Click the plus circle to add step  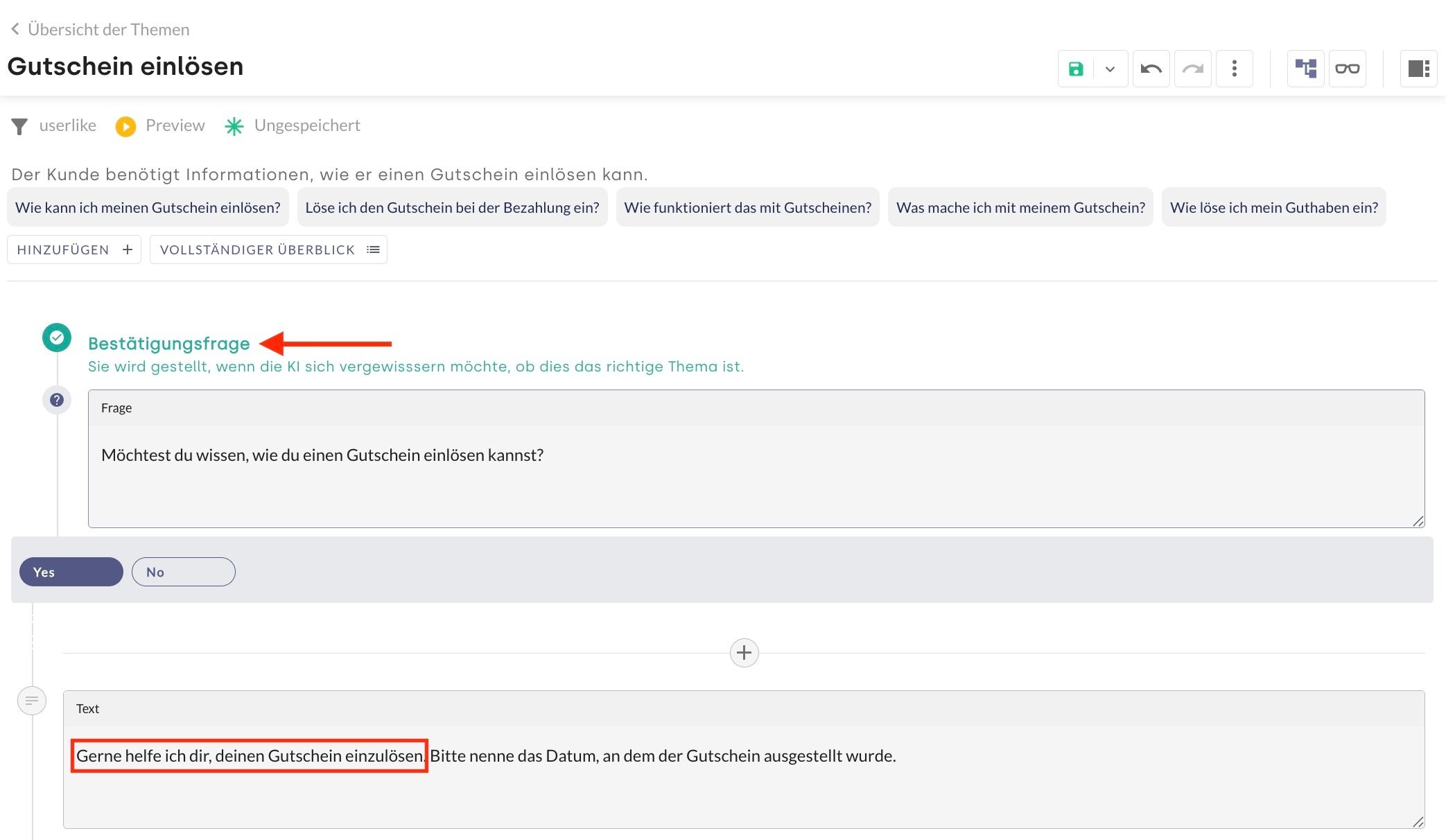tap(744, 653)
